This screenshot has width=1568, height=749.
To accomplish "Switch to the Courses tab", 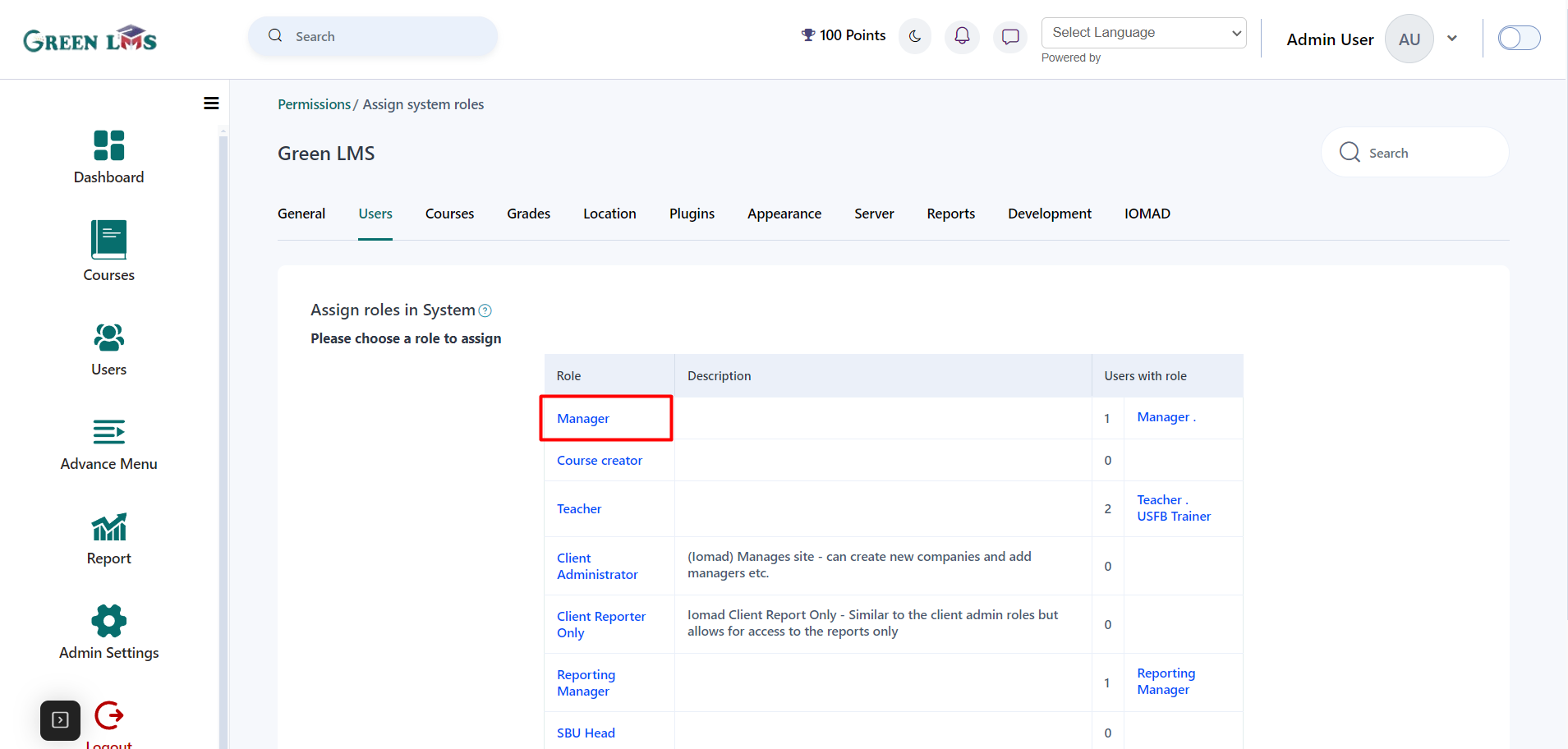I will (x=449, y=214).
